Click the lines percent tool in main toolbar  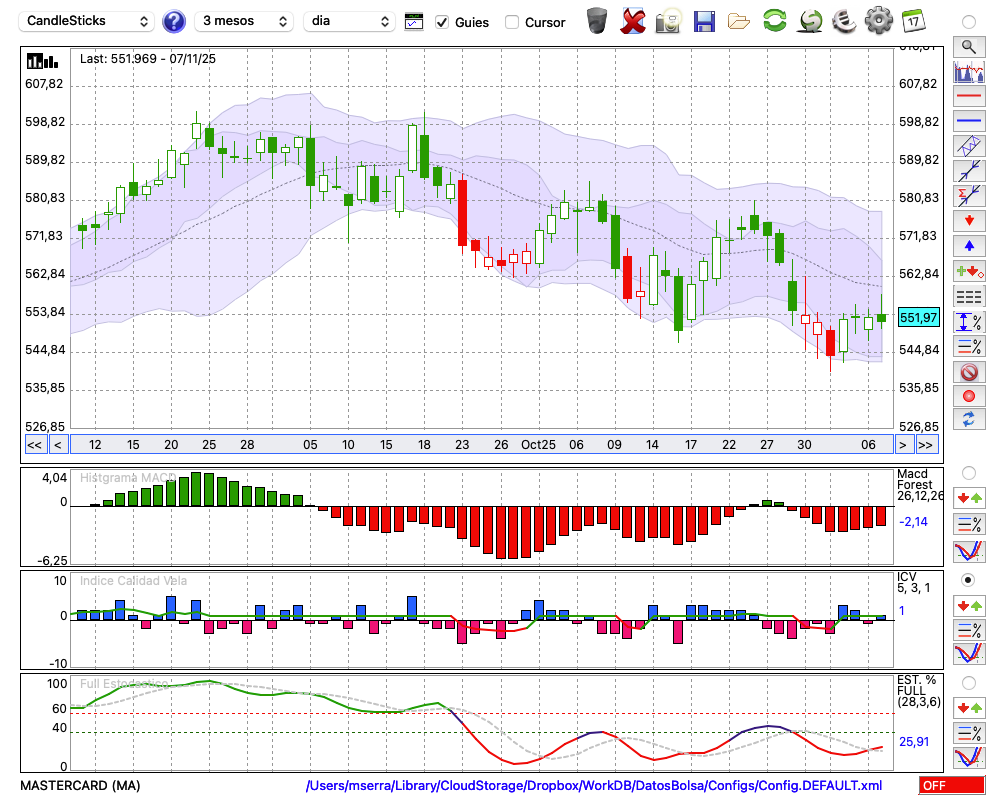[969, 346]
